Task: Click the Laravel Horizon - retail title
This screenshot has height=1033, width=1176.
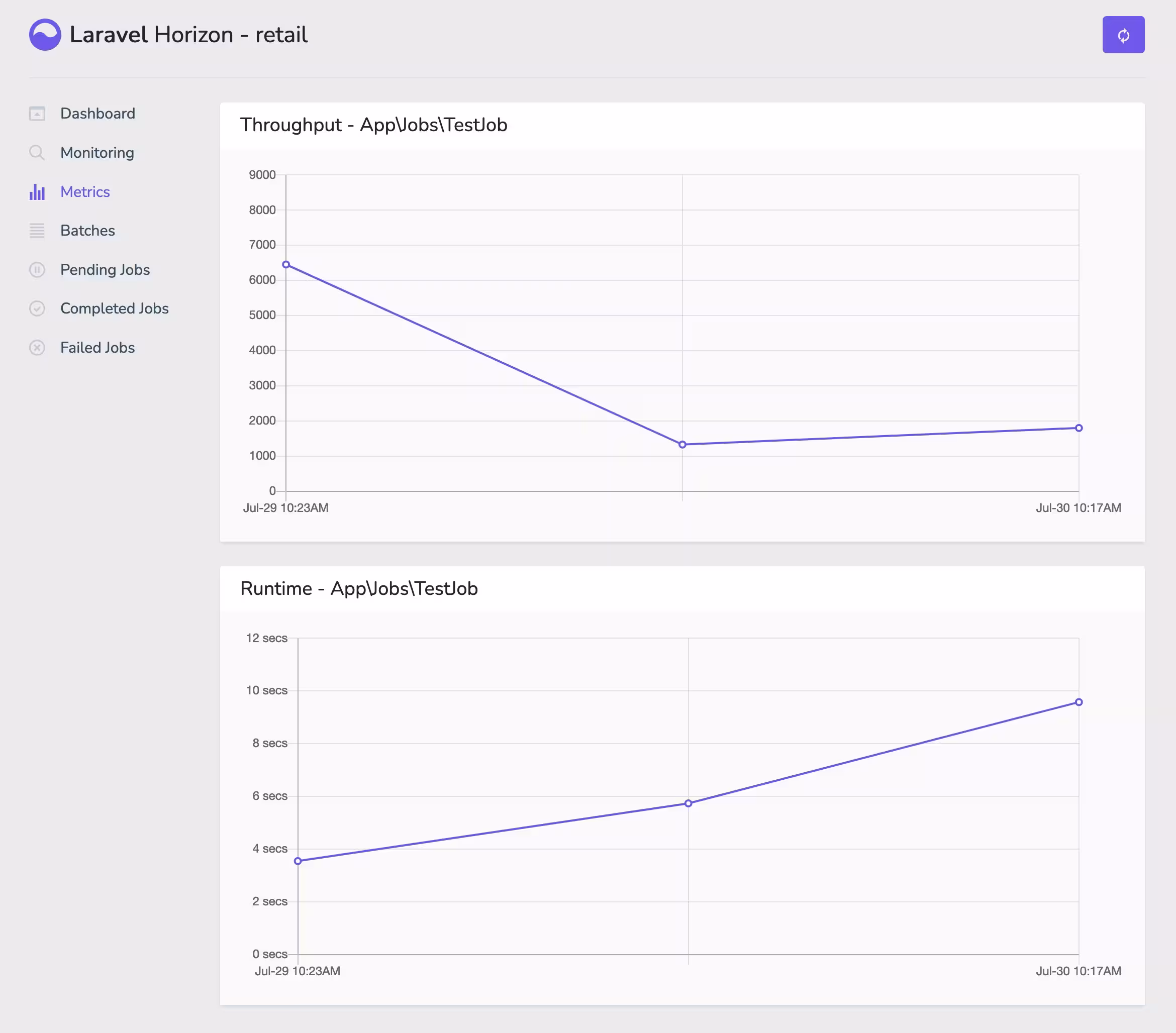Action: [x=188, y=35]
